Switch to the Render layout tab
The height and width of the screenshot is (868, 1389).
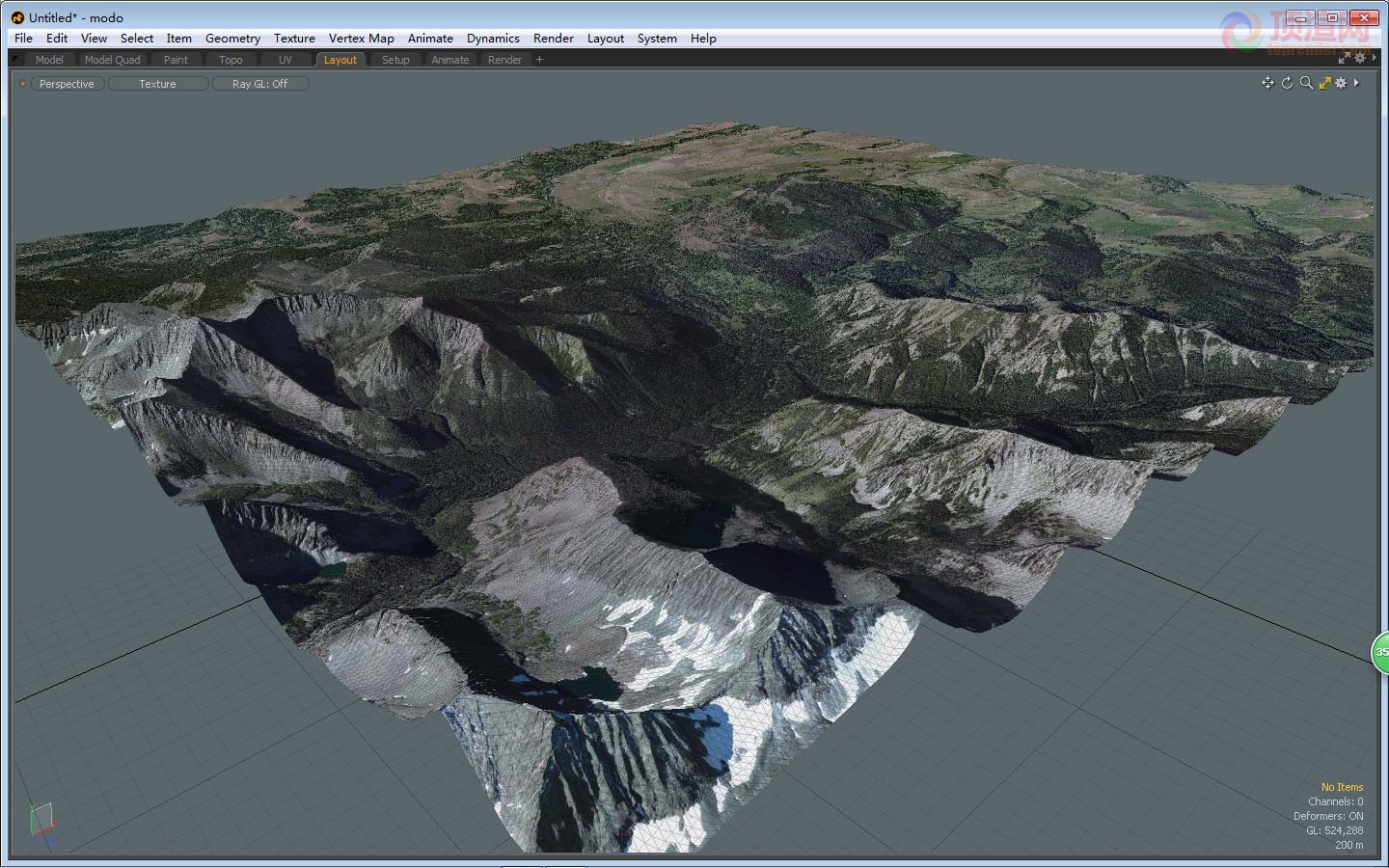click(x=504, y=60)
